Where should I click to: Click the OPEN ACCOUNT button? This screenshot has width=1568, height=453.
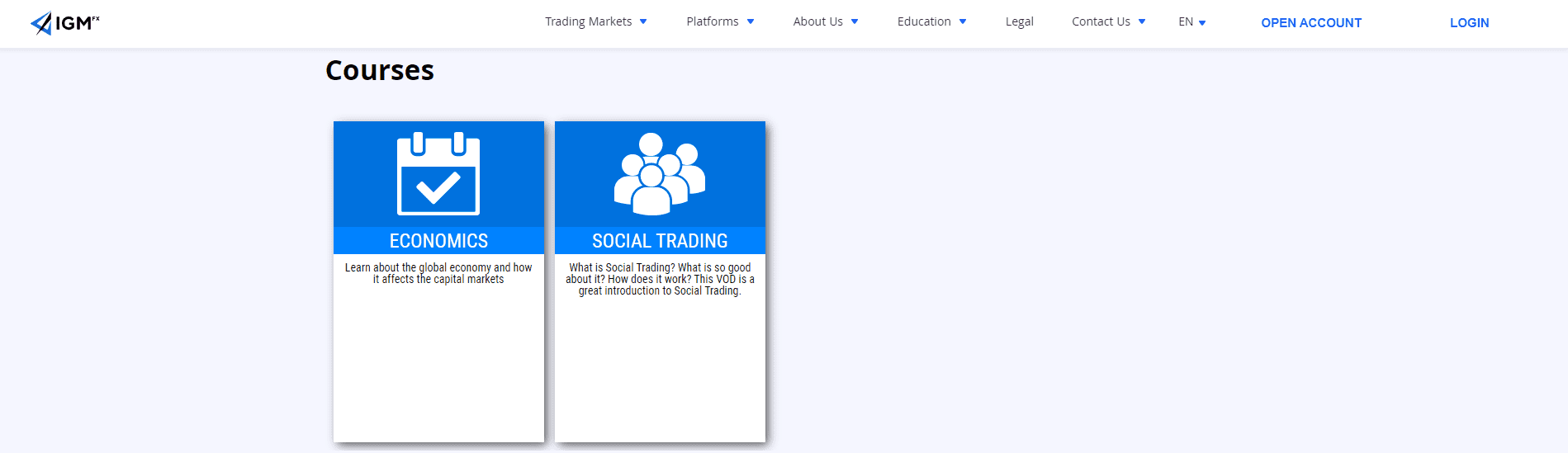1311,23
